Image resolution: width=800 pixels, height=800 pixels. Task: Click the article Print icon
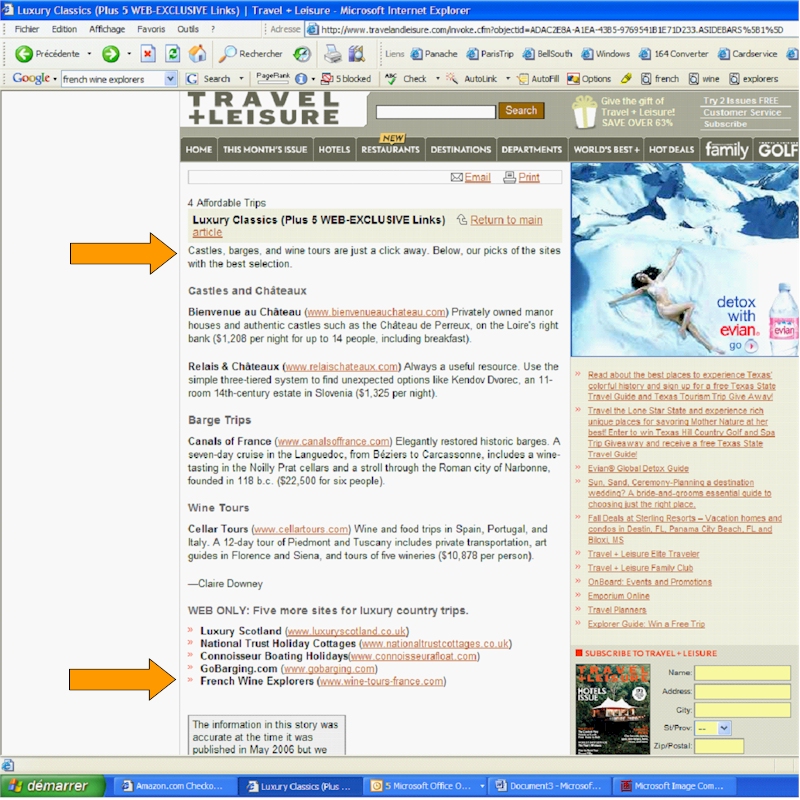509,177
